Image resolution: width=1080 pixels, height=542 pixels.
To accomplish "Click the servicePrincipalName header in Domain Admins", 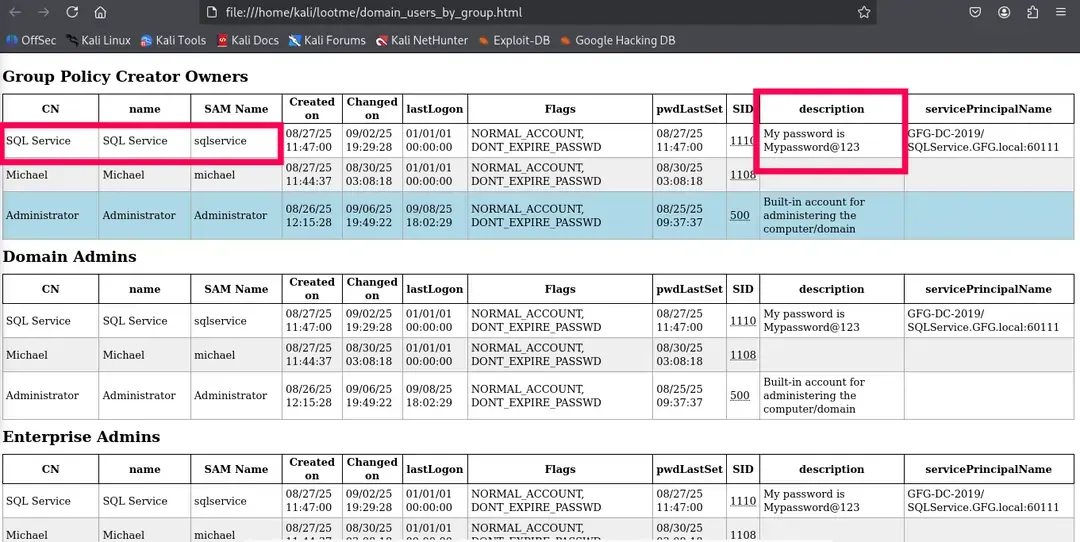I will coord(988,289).
